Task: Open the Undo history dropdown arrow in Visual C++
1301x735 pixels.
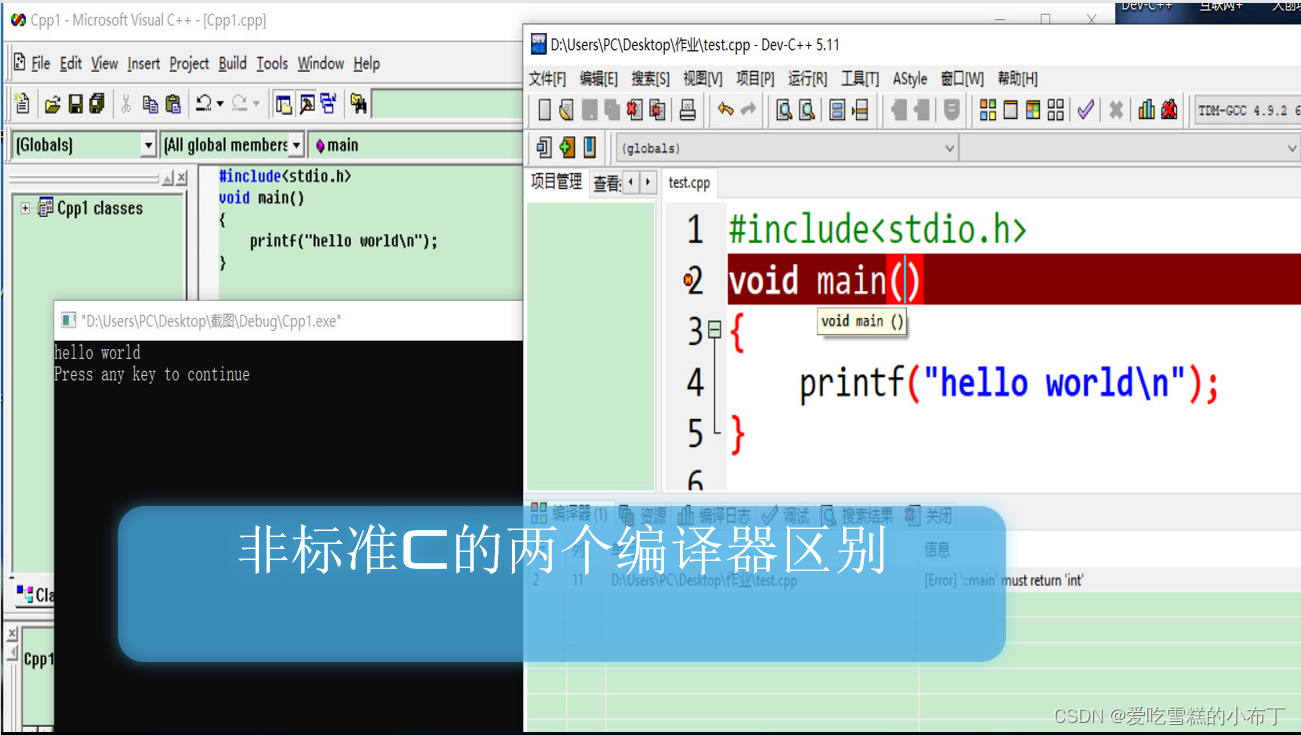Action: [220, 104]
